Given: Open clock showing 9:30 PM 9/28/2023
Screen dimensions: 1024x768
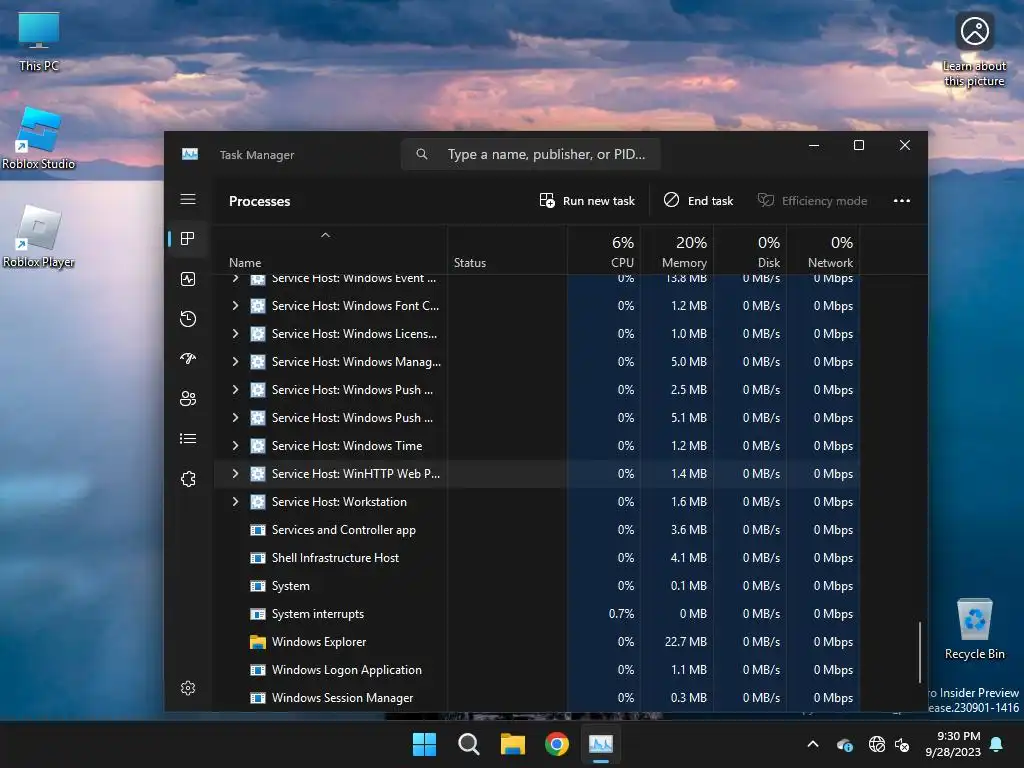Looking at the screenshot, I should pos(953,744).
